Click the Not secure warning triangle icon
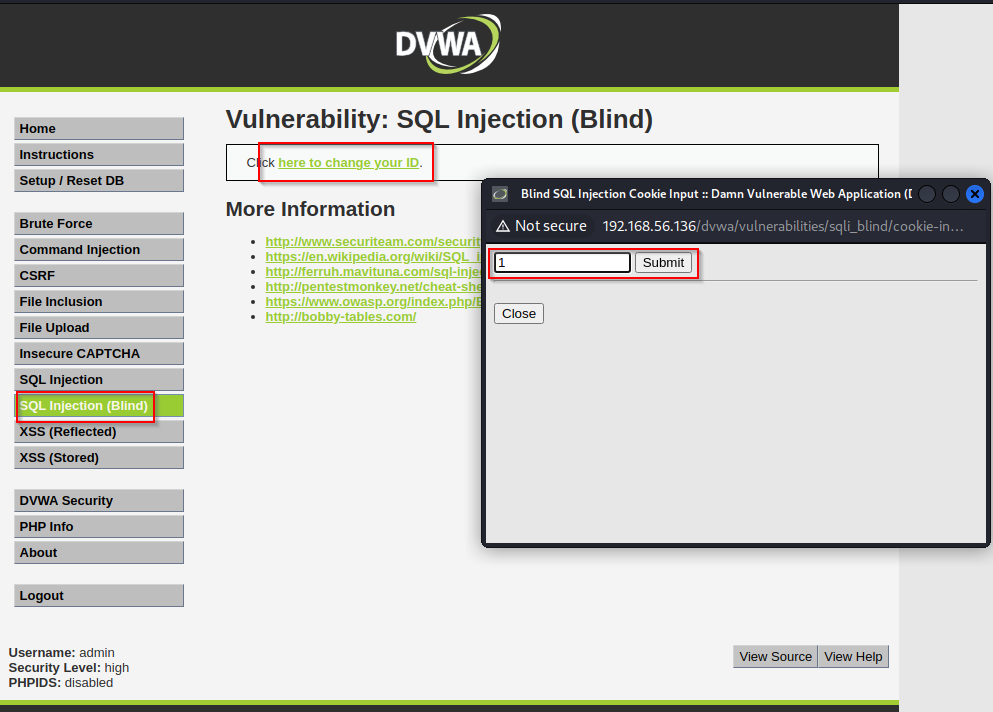The height and width of the screenshot is (712, 993). pos(503,226)
